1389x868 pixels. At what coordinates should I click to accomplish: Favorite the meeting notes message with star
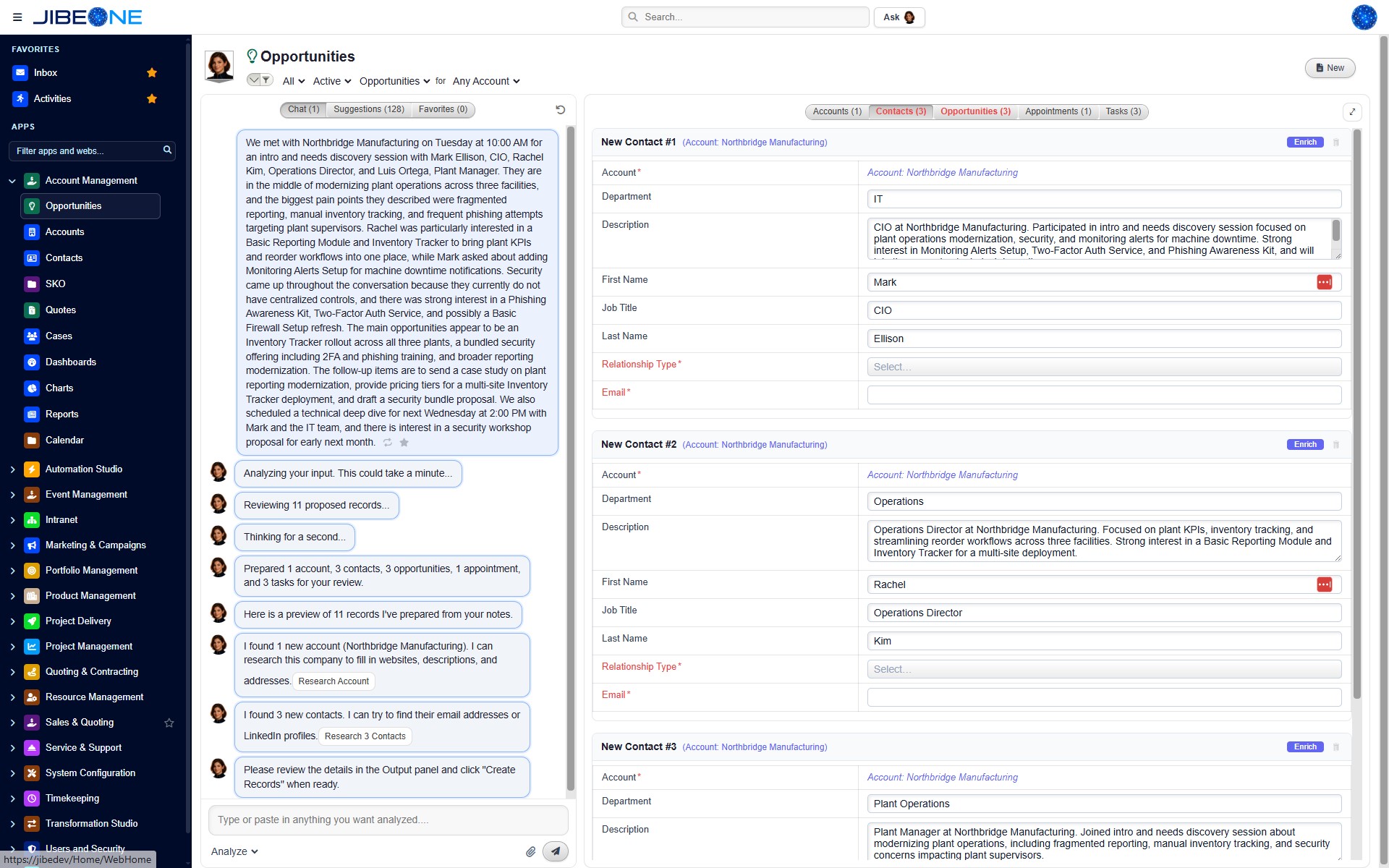pos(404,443)
